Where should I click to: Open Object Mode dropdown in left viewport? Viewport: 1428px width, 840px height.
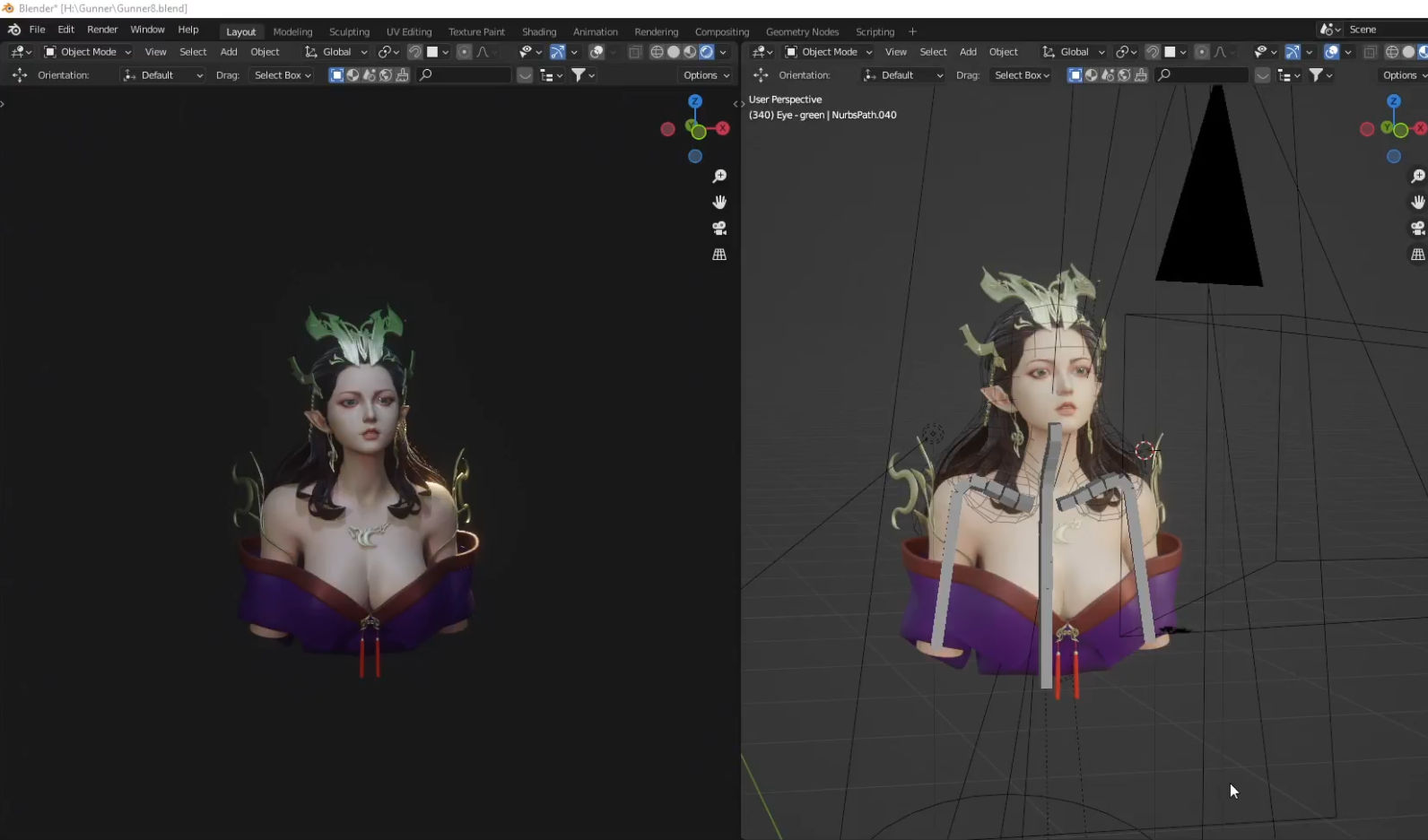click(88, 52)
